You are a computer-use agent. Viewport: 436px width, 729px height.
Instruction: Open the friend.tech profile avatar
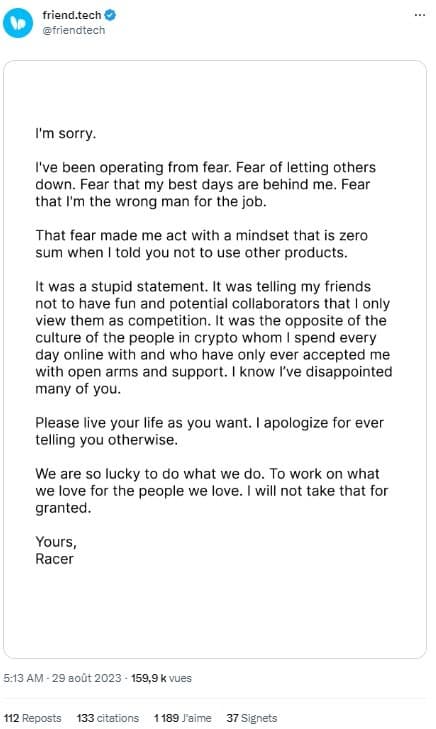18,23
